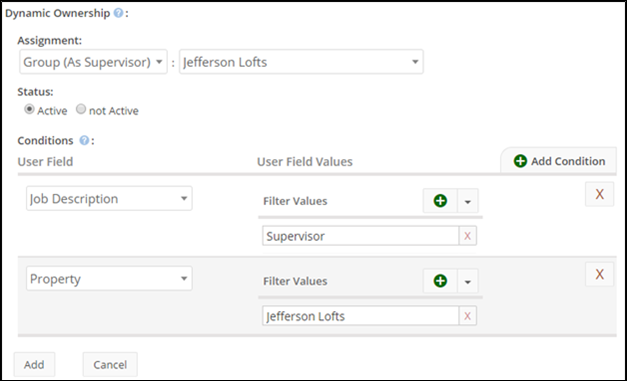Delete the Property condition row
The width and height of the screenshot is (627, 381).
click(599, 274)
